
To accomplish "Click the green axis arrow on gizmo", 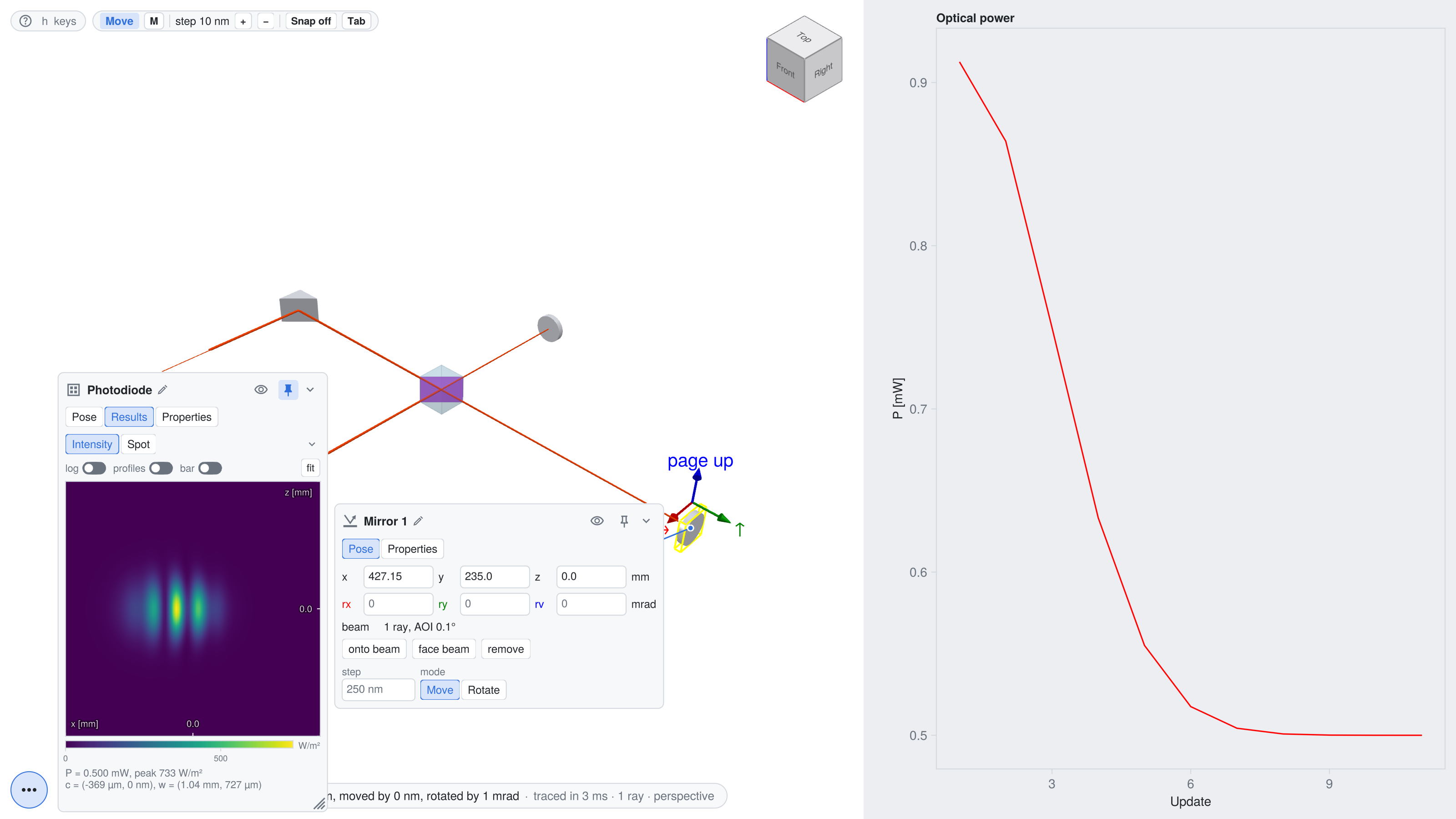I will [723, 517].
